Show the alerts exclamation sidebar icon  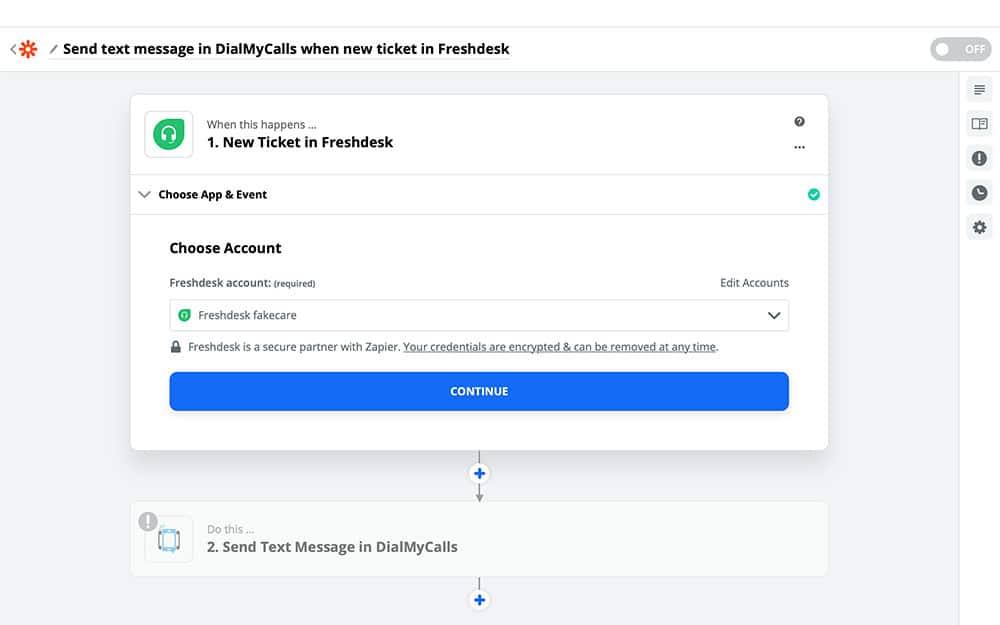[x=979, y=158]
